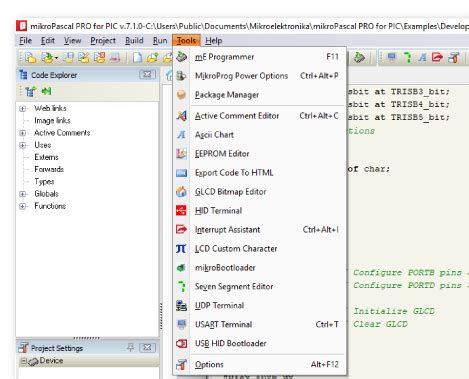This screenshot has height=379, width=469.
Task: Click New File blank page icon
Action: pyautogui.click(x=137, y=58)
